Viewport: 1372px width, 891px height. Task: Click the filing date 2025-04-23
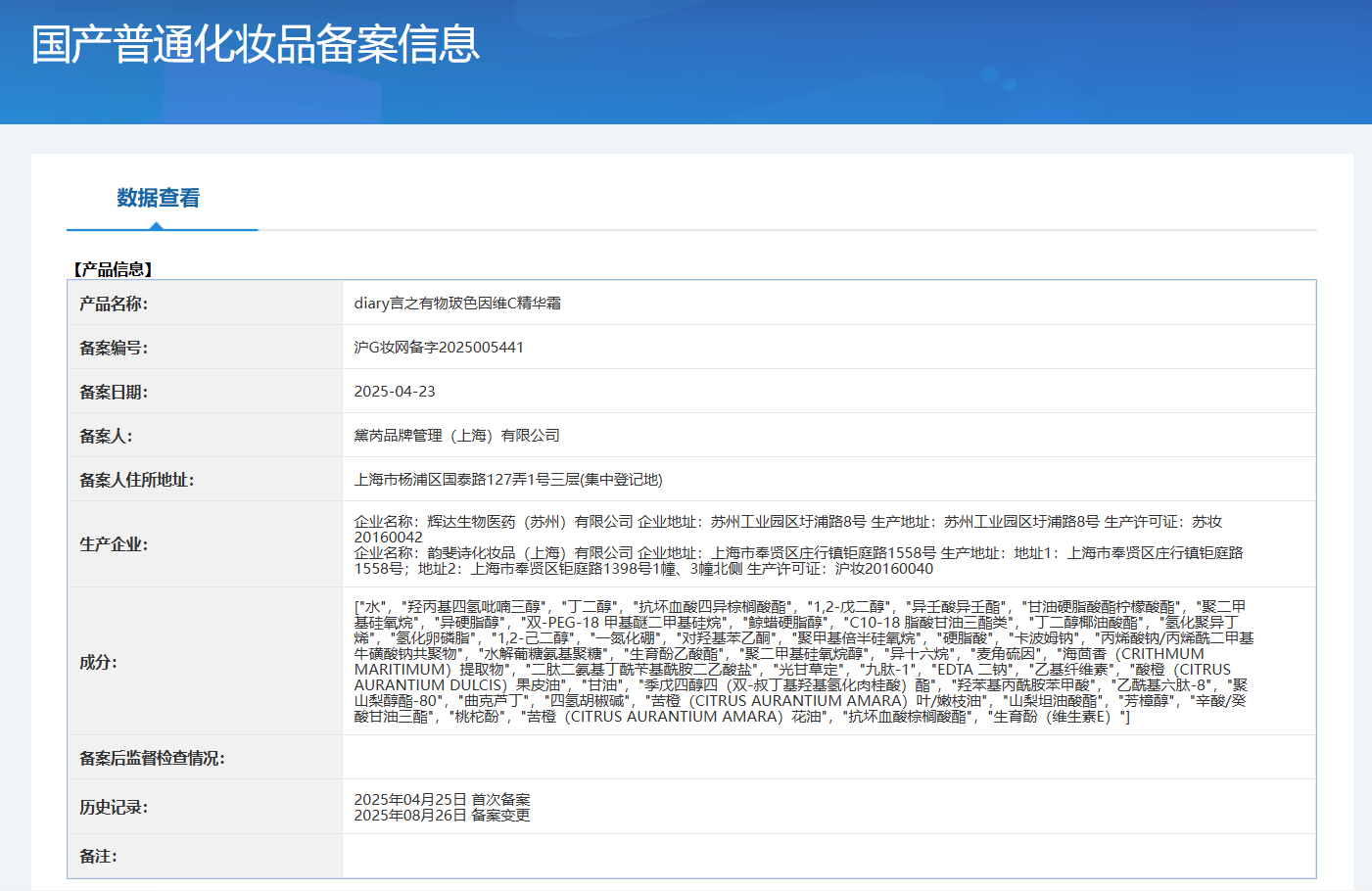click(395, 392)
